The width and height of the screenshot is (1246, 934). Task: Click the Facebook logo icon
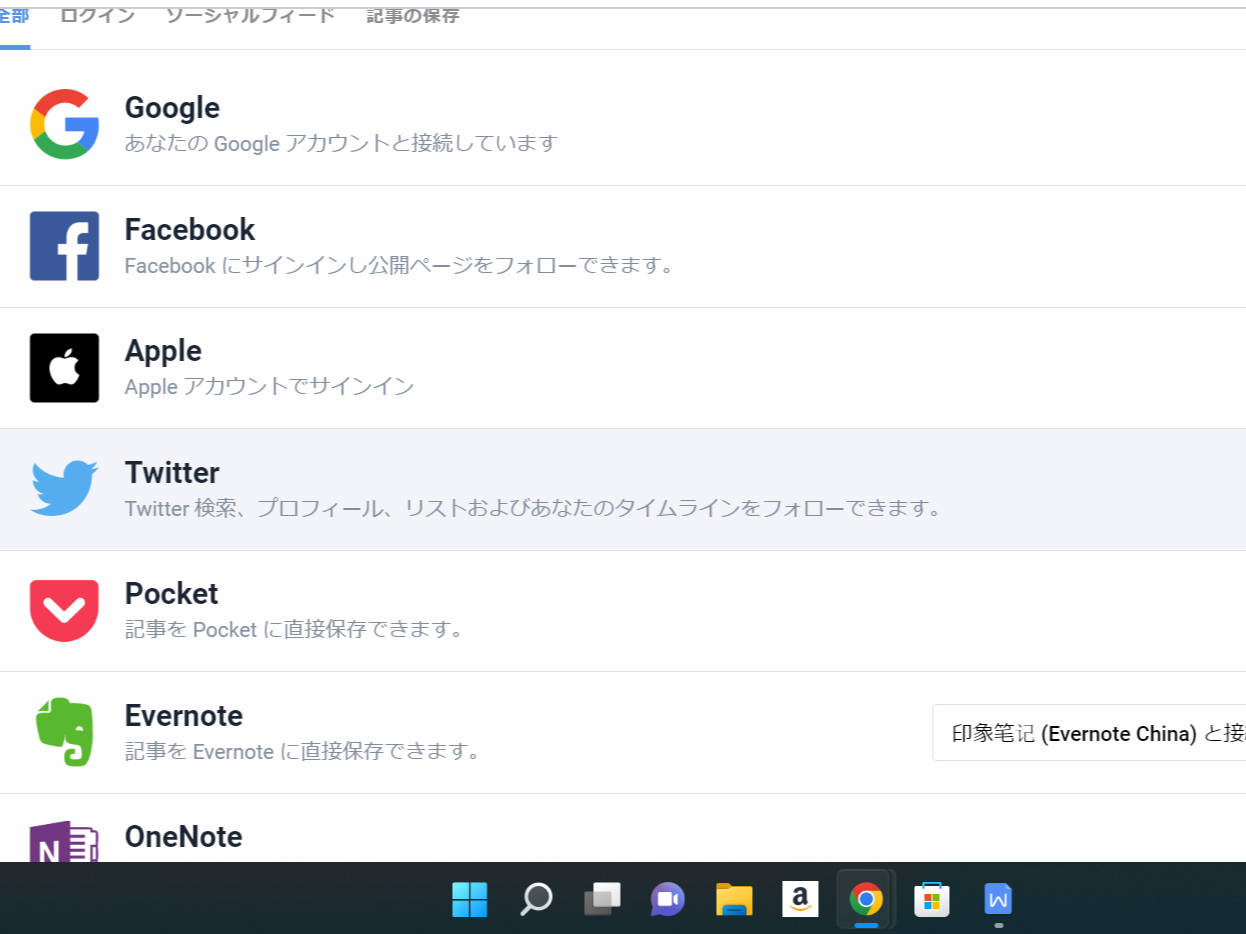[64, 246]
